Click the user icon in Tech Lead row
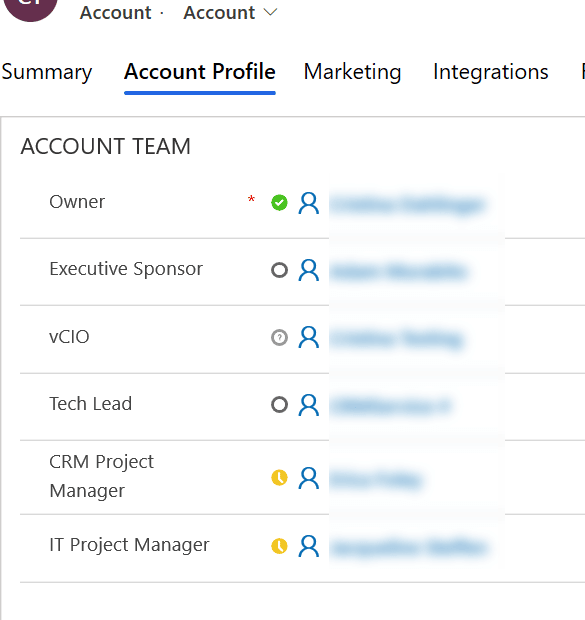 click(309, 405)
